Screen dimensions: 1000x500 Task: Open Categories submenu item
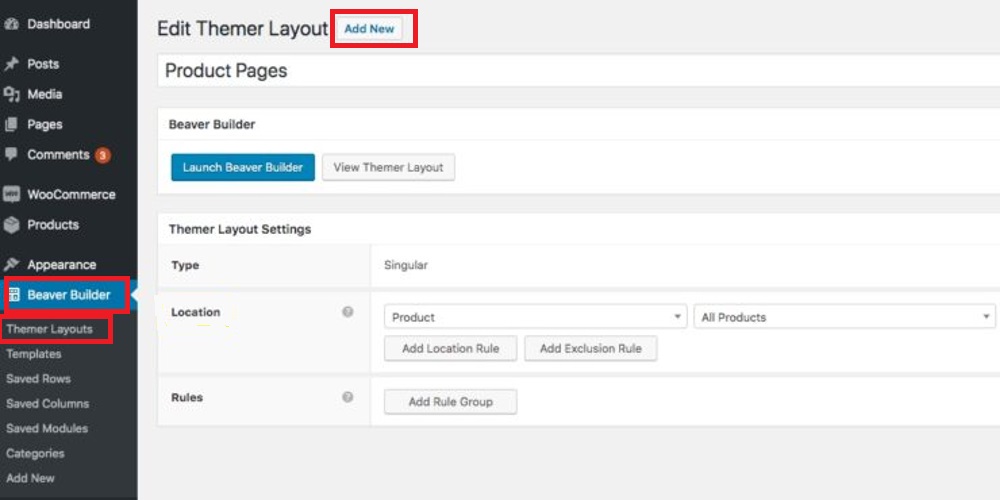pyautogui.click(x=35, y=453)
